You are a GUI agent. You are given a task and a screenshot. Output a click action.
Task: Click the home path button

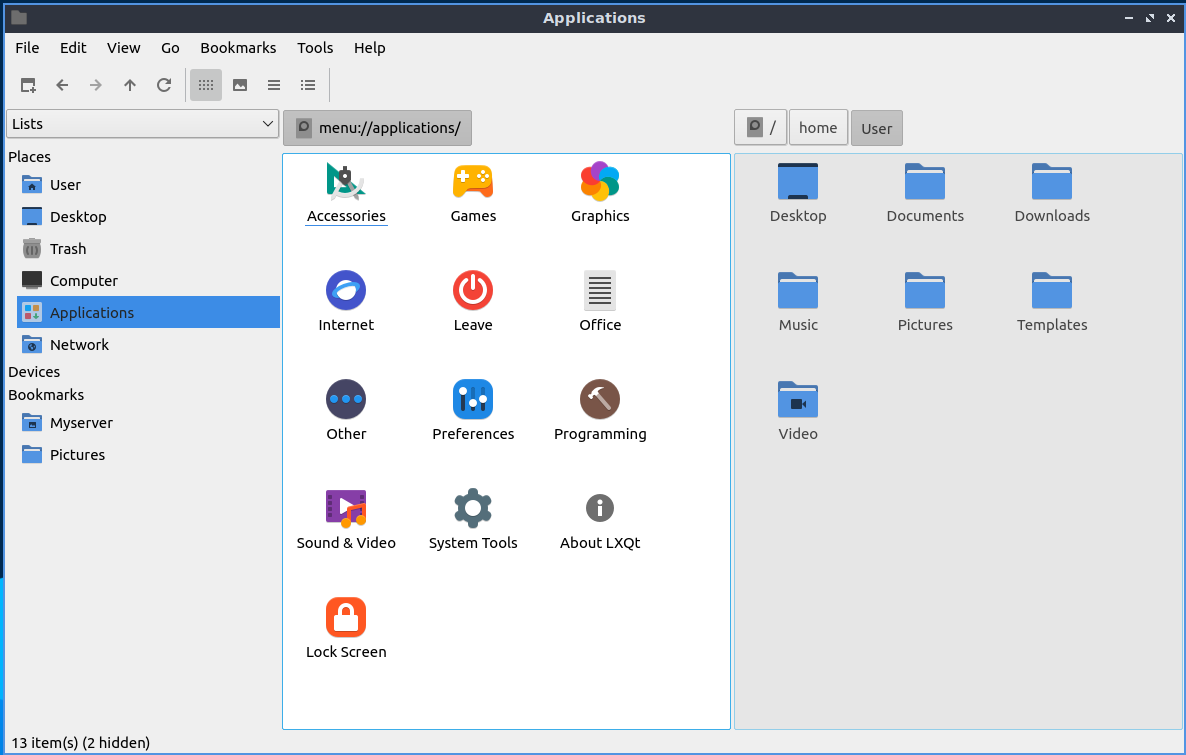pos(818,128)
